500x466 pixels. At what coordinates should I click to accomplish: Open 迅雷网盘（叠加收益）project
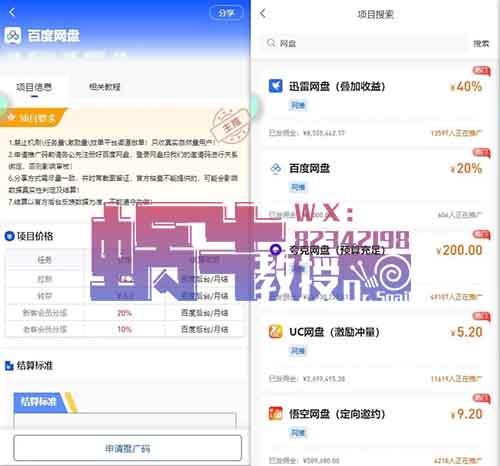click(x=337, y=87)
